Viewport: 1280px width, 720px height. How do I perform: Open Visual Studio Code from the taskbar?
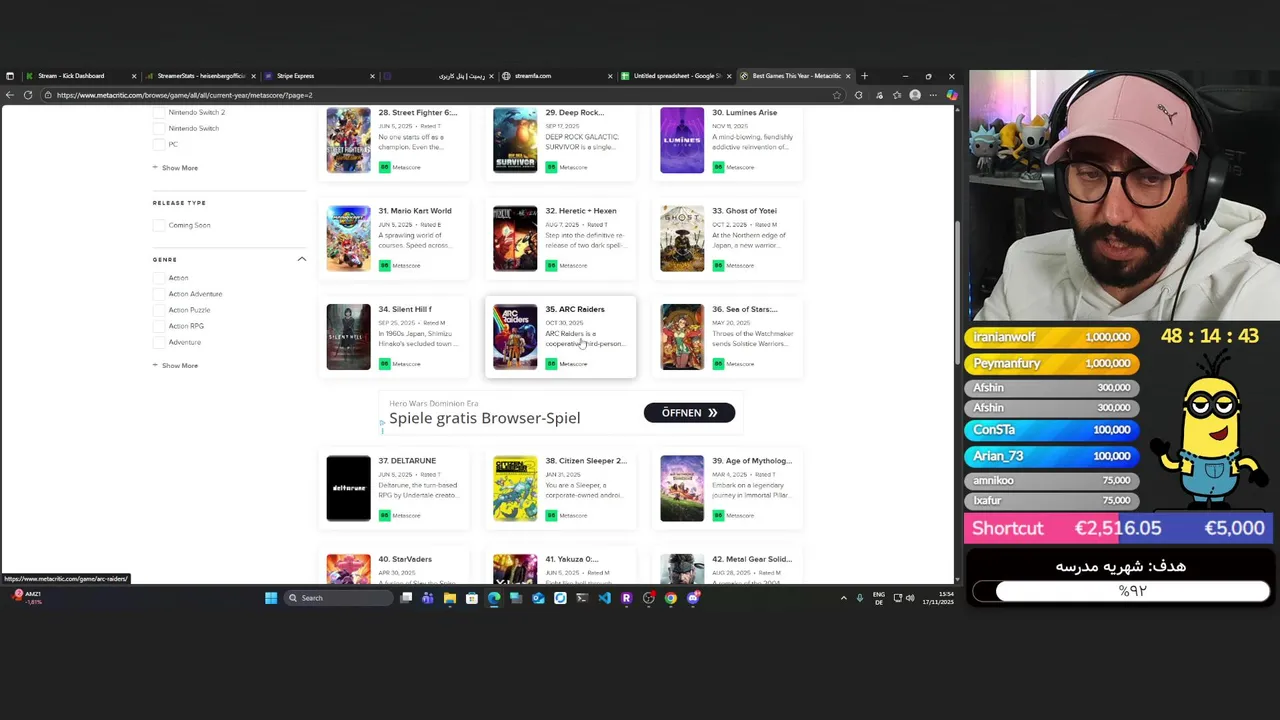[604, 598]
